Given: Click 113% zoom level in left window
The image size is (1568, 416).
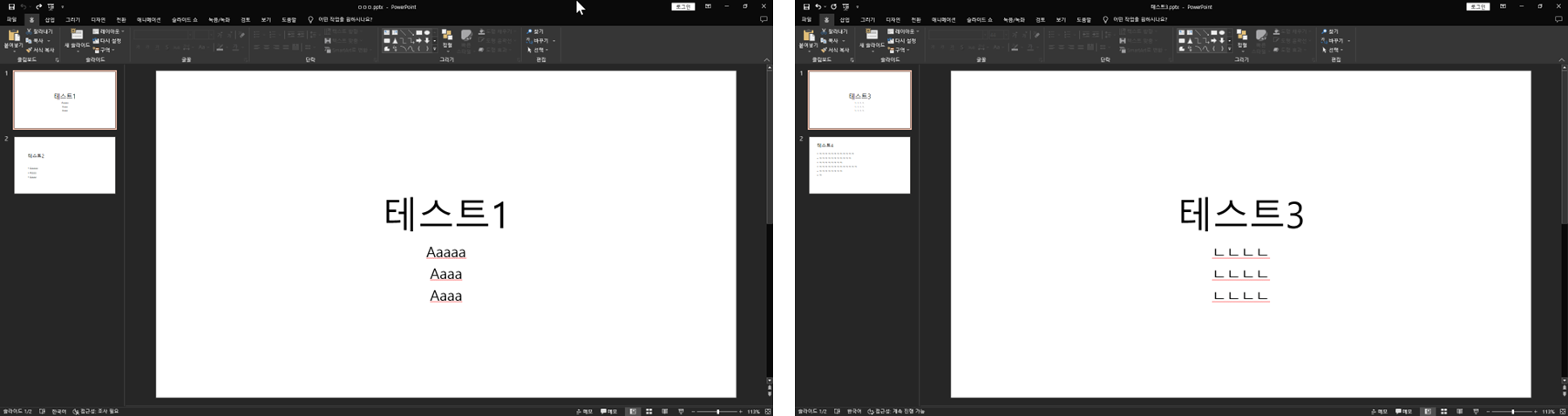Looking at the screenshot, I should click(754, 411).
